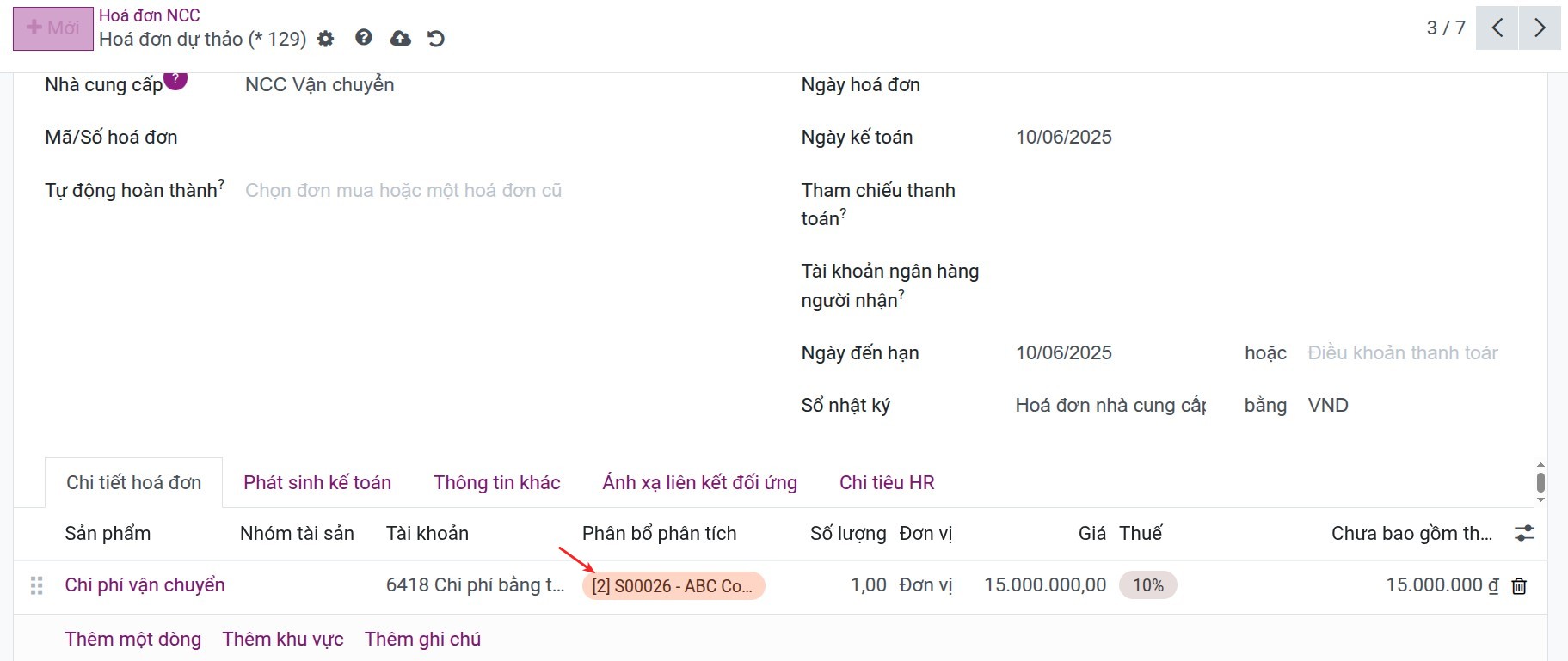
Task: Edit the Ngày kế toán date 10/06/2025
Action: point(1064,138)
